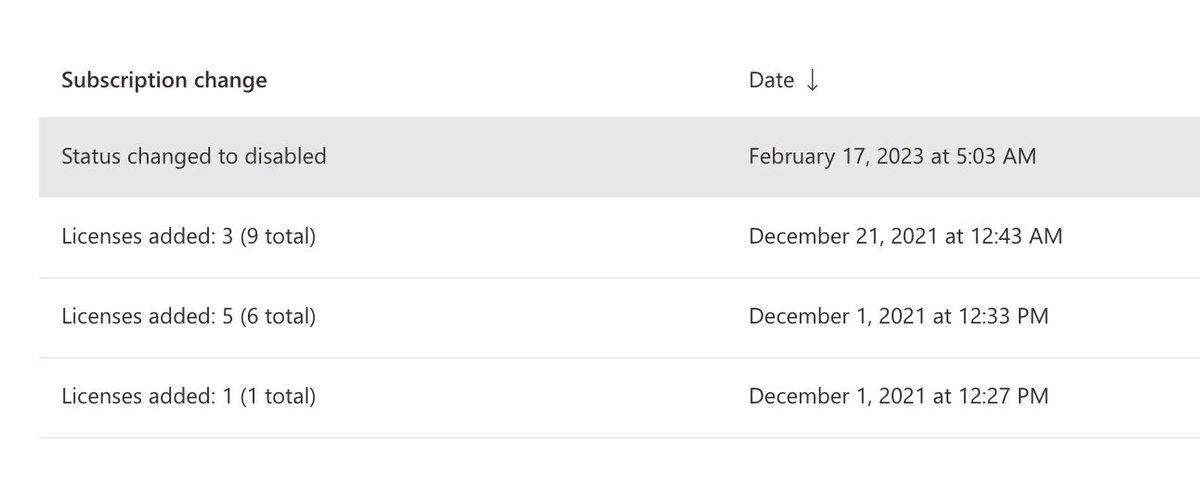Image resolution: width=1200 pixels, height=502 pixels.
Task: Select the February 17, 2023 date cell
Action: (x=892, y=157)
